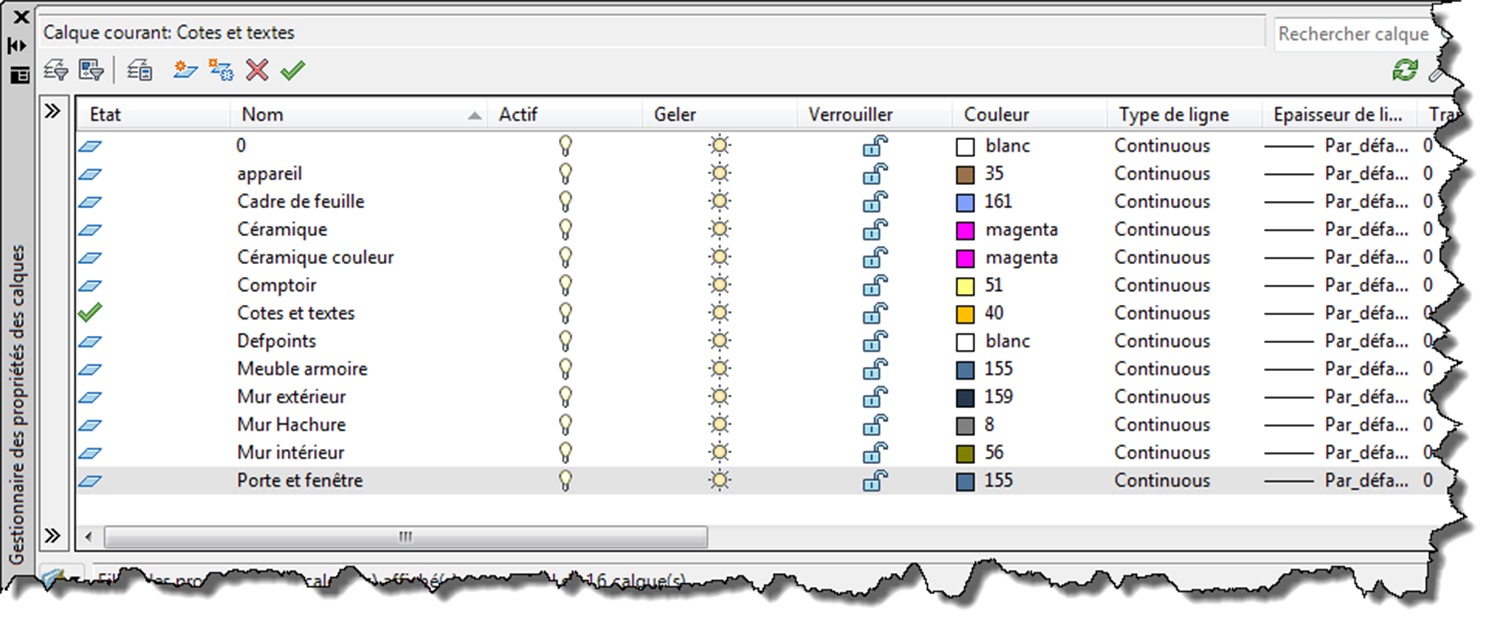Change Mur Hachure color swatch 8

[965, 426]
